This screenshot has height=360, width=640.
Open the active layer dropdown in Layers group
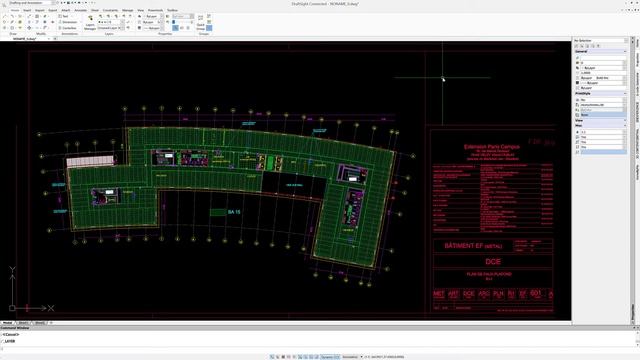coord(111,22)
